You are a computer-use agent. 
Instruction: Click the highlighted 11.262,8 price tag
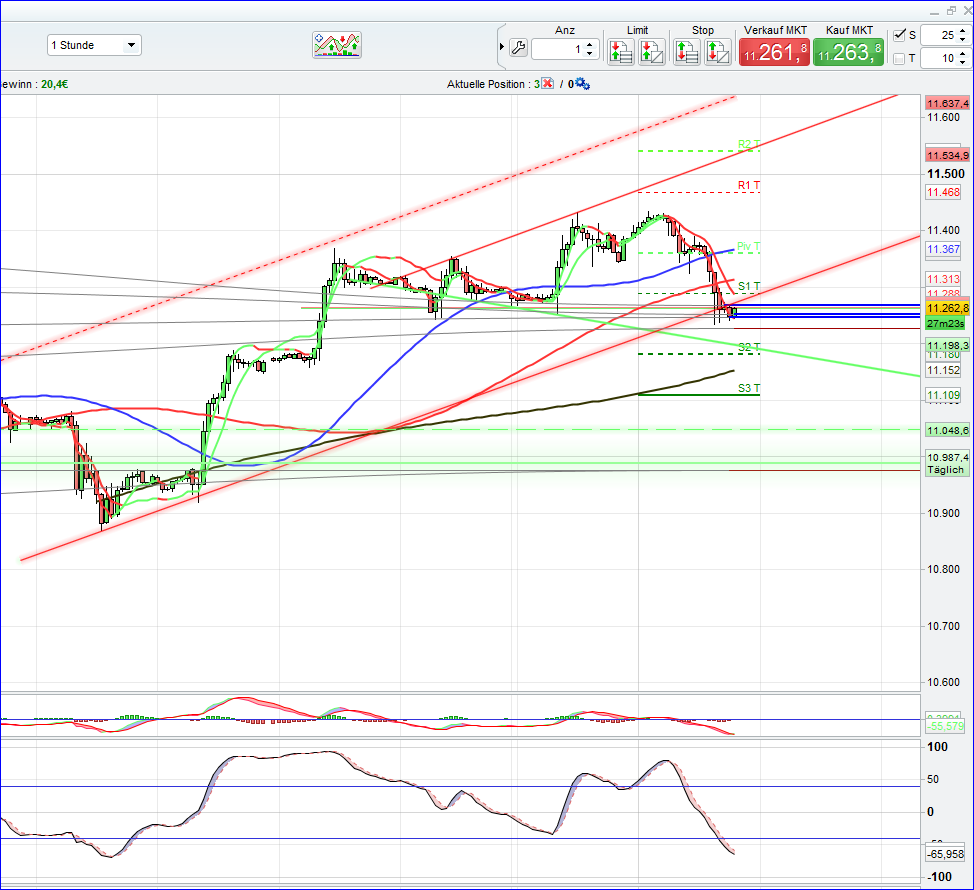[x=946, y=309]
